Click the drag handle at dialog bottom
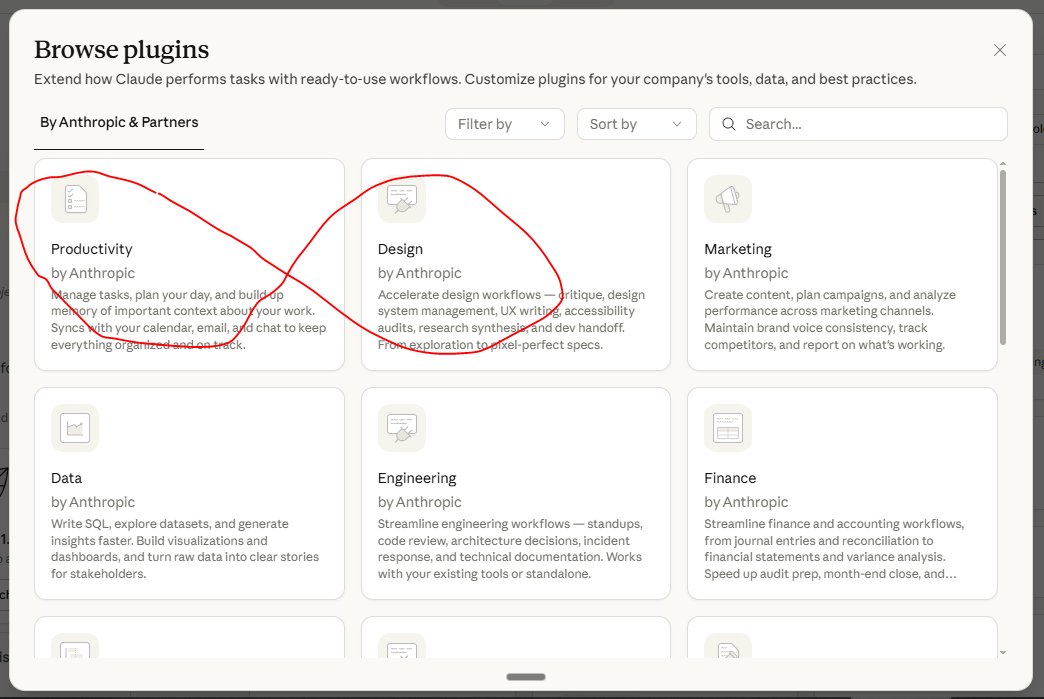 tap(526, 677)
